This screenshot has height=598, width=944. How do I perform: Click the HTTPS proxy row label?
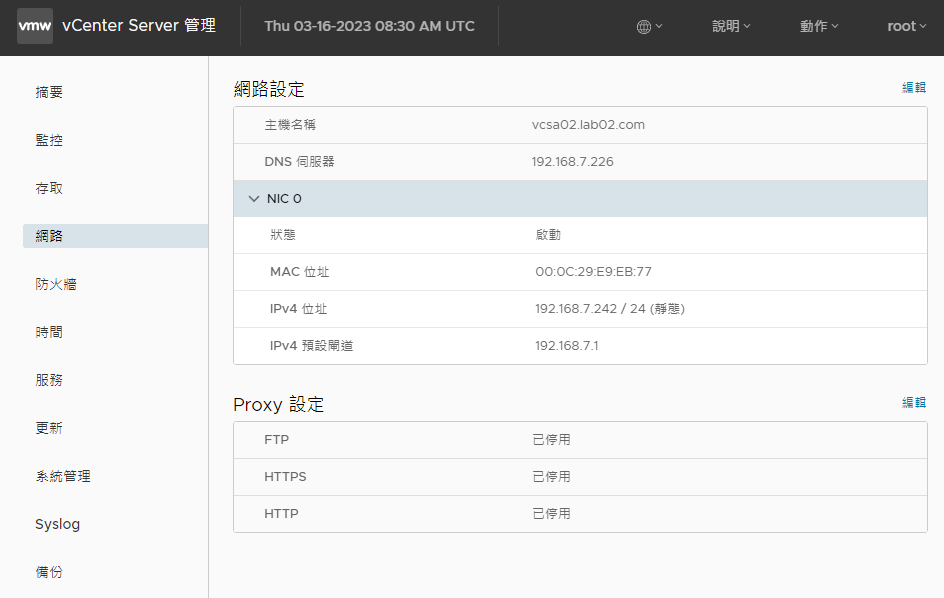click(285, 476)
